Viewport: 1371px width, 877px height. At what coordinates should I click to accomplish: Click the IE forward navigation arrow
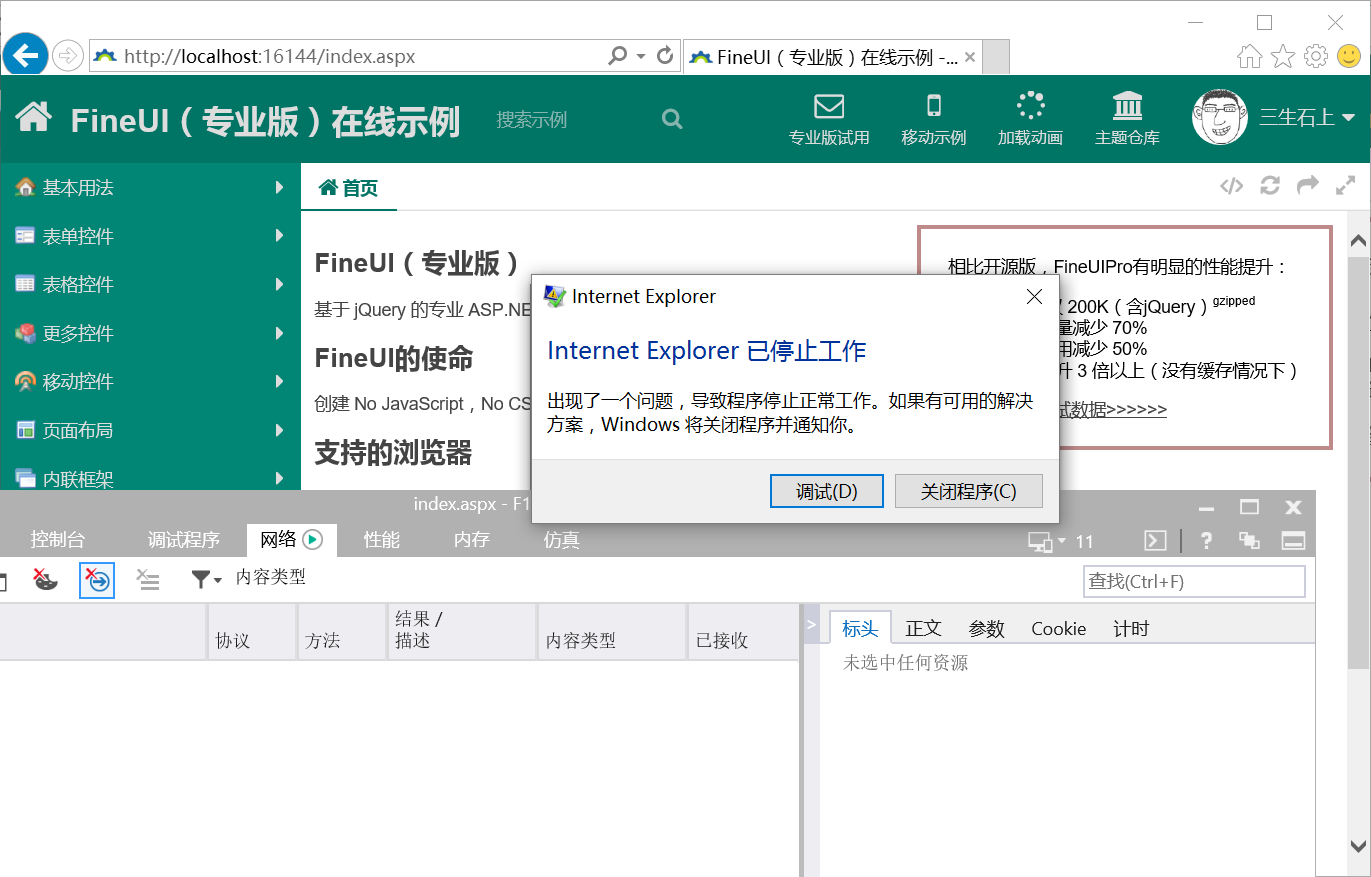pos(67,56)
